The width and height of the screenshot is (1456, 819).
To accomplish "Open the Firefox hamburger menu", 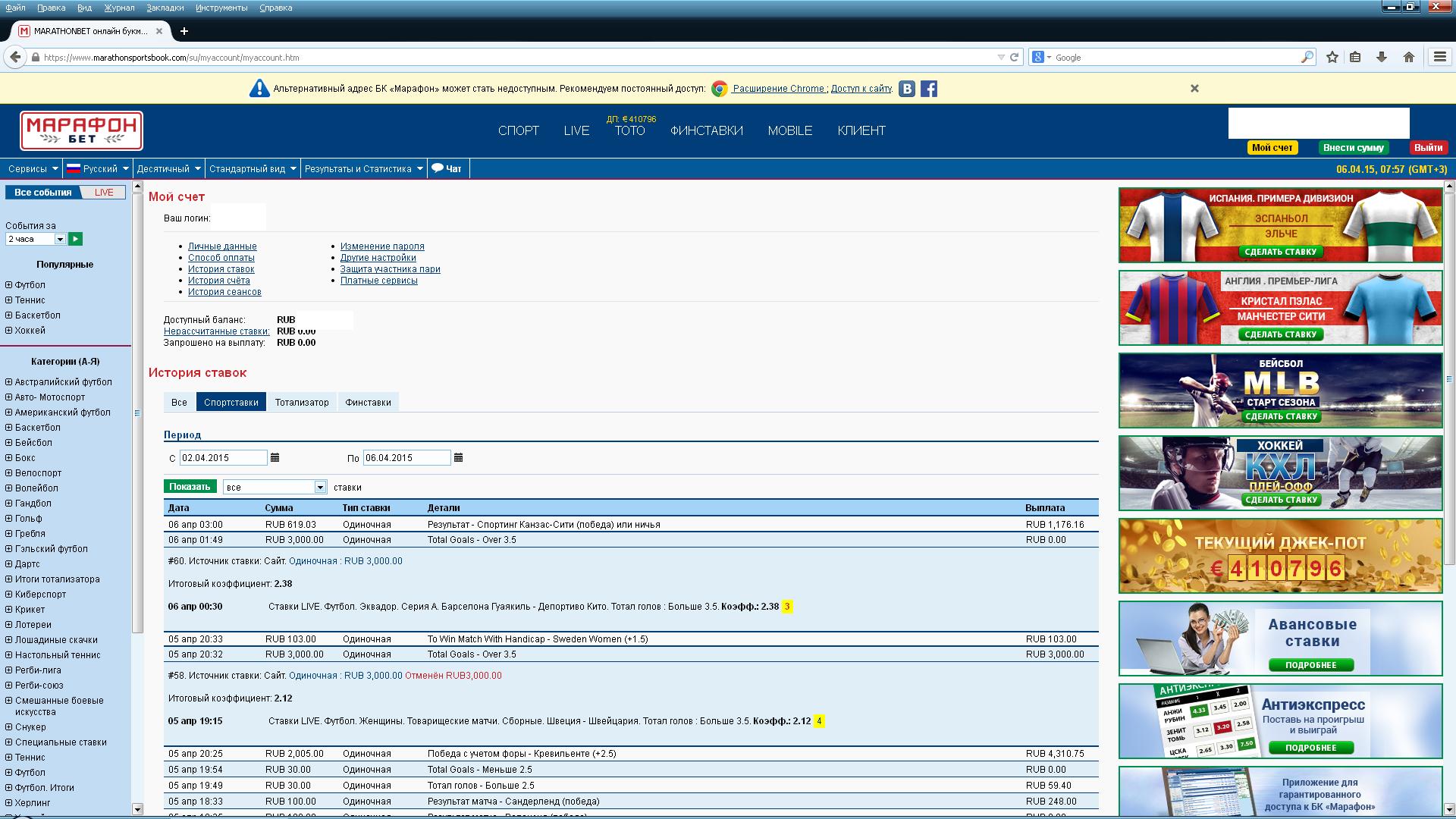I will tap(1439, 57).
